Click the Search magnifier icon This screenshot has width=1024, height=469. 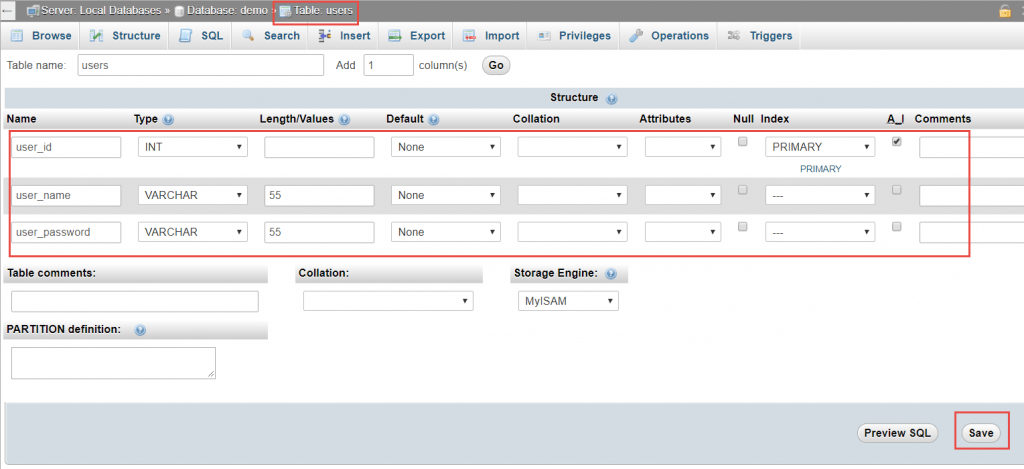(247, 36)
